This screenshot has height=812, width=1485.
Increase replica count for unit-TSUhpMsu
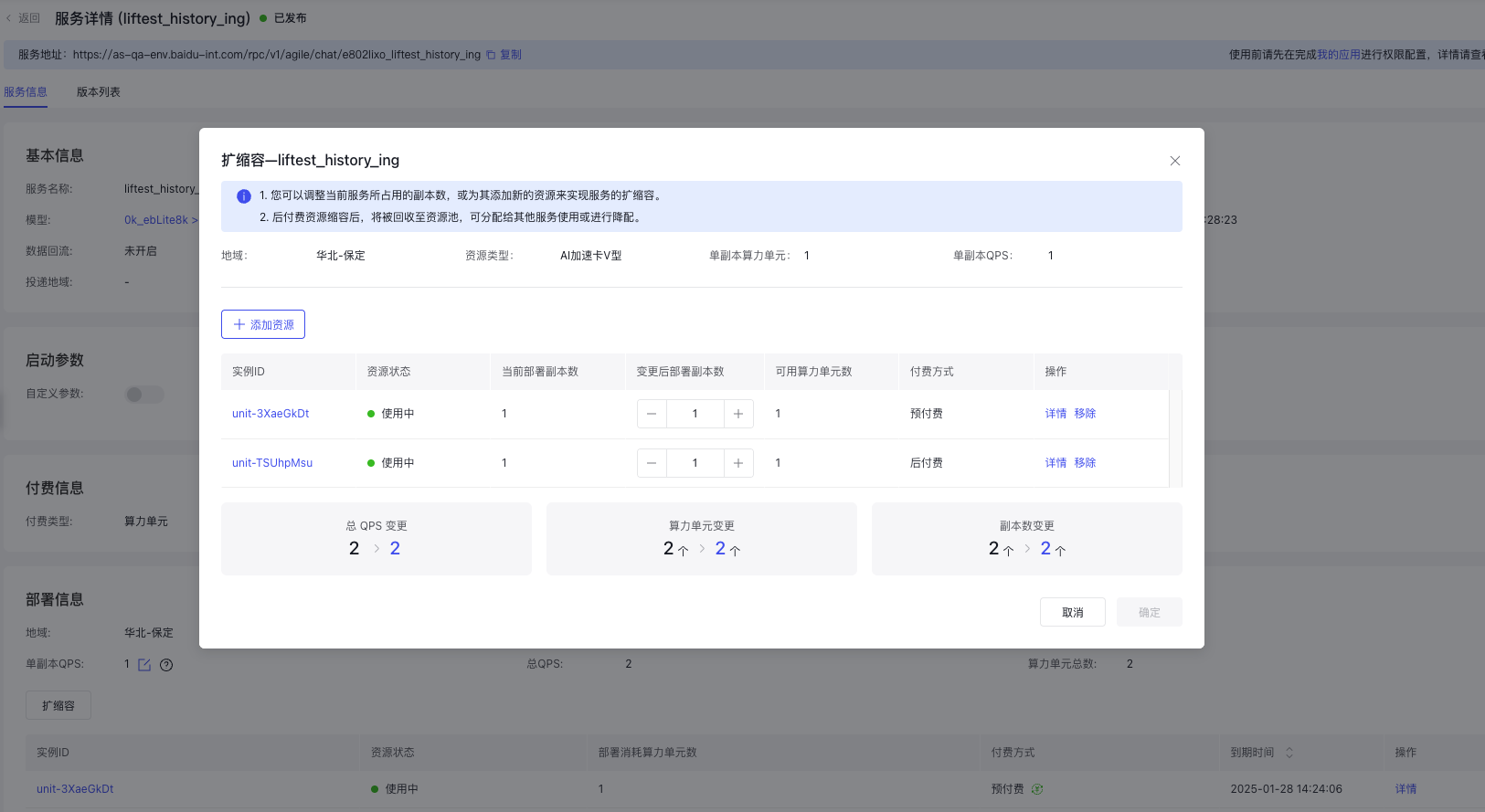click(738, 463)
